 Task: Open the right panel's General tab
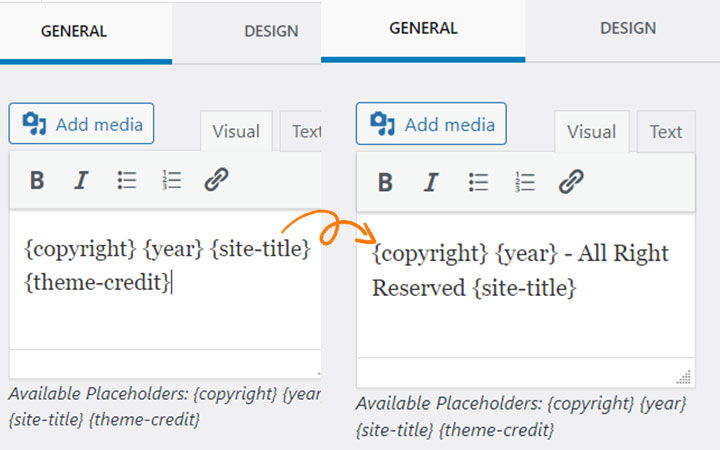[x=423, y=29]
